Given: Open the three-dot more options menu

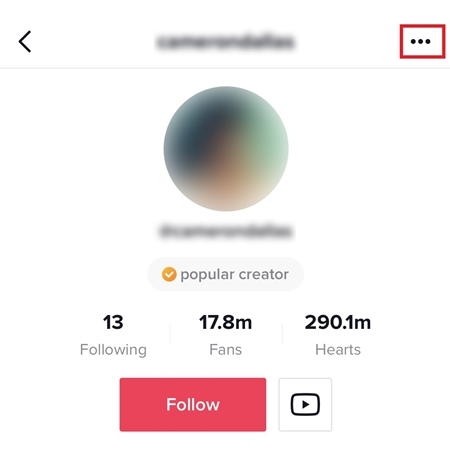Looking at the screenshot, I should 421,42.
